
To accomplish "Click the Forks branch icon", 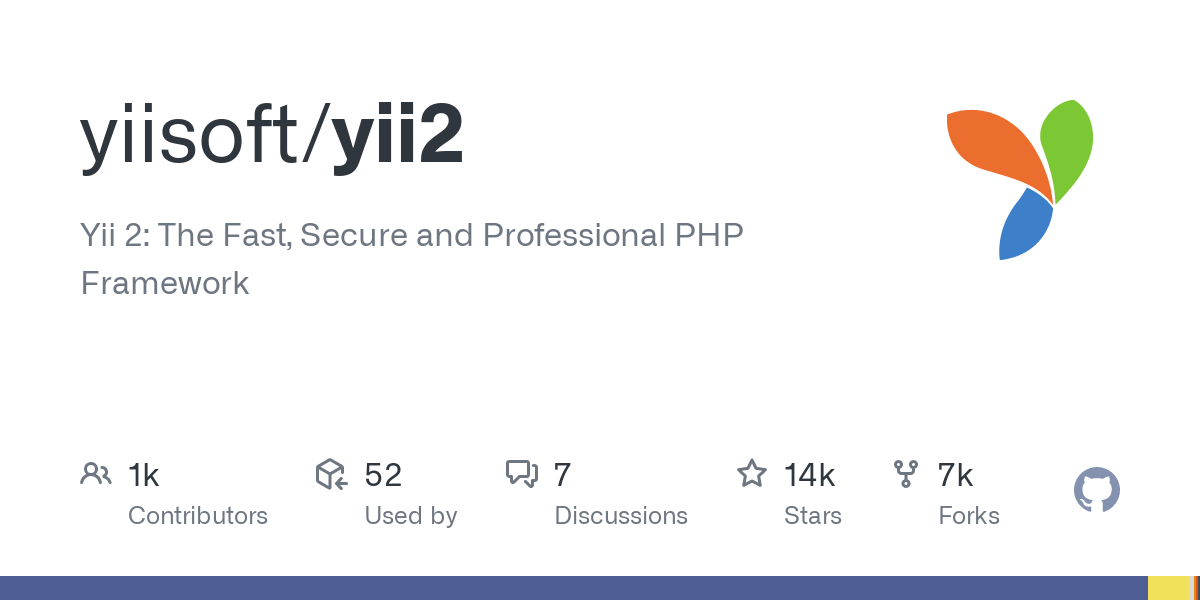I will (x=906, y=474).
